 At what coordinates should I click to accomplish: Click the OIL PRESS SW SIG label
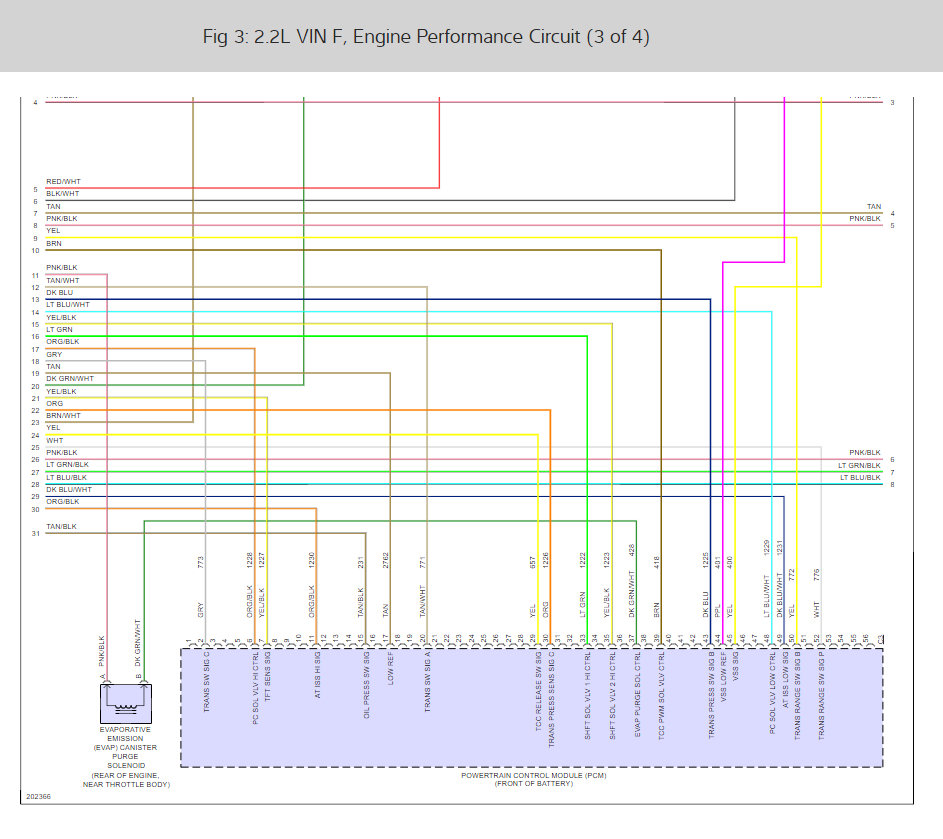(366, 684)
